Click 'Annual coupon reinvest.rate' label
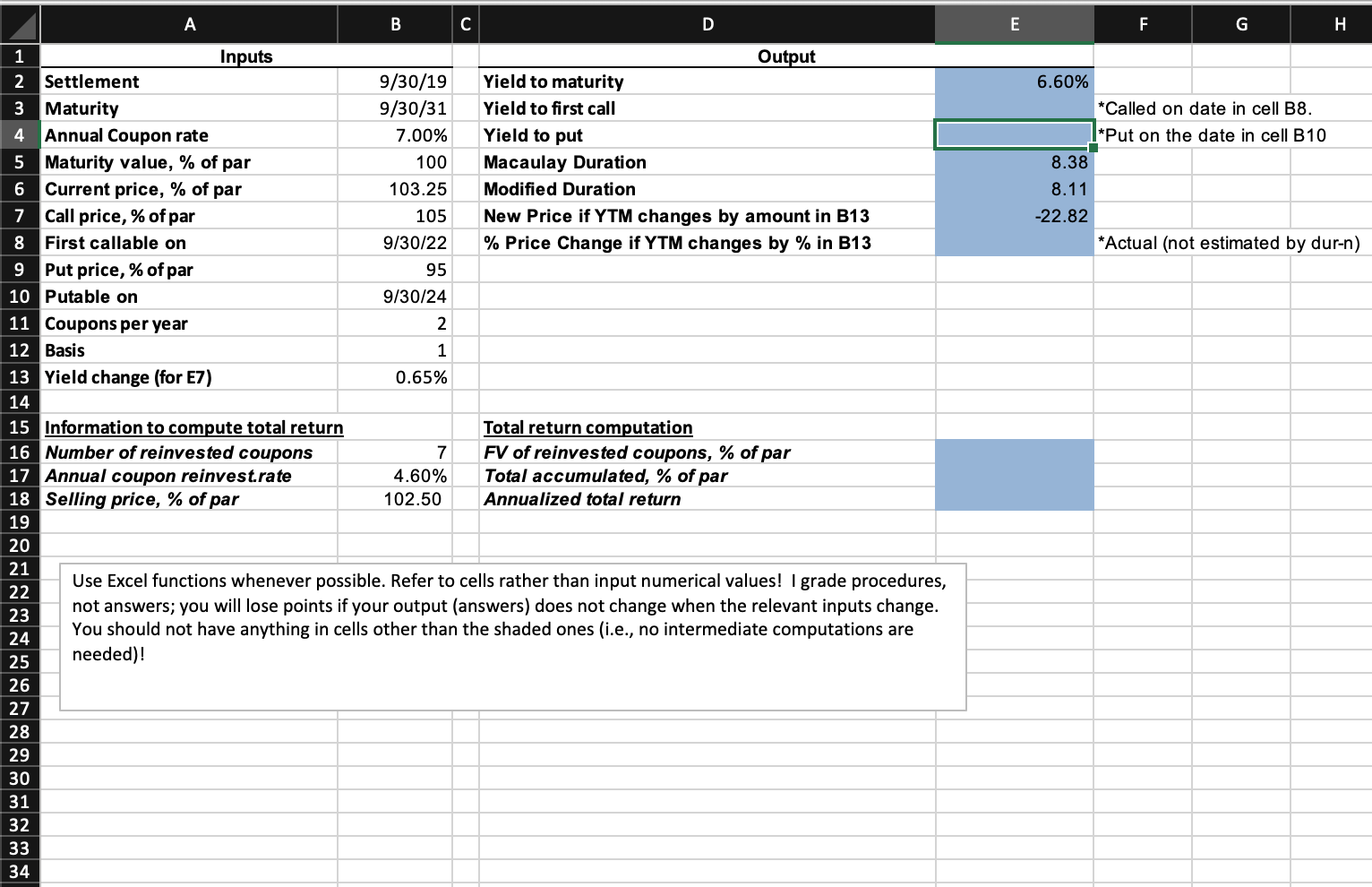This screenshot has width=1372, height=887. click(168, 476)
